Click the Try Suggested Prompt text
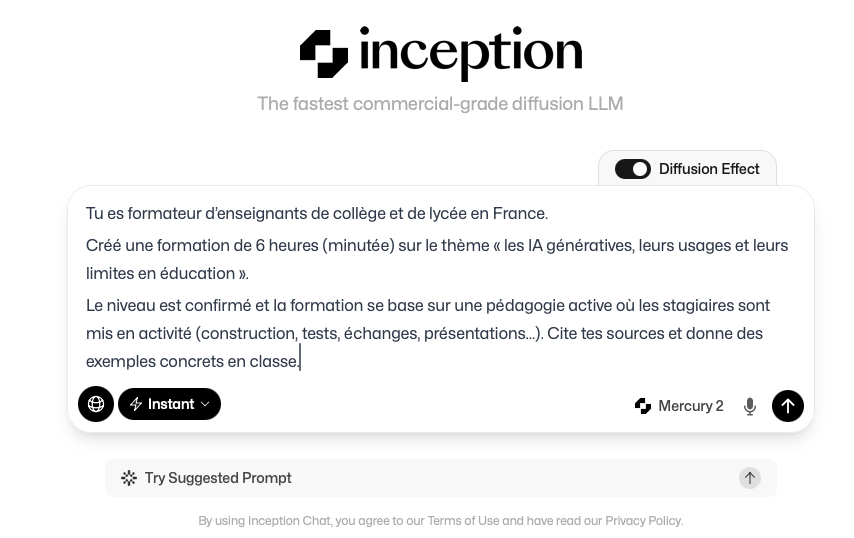 coord(218,478)
